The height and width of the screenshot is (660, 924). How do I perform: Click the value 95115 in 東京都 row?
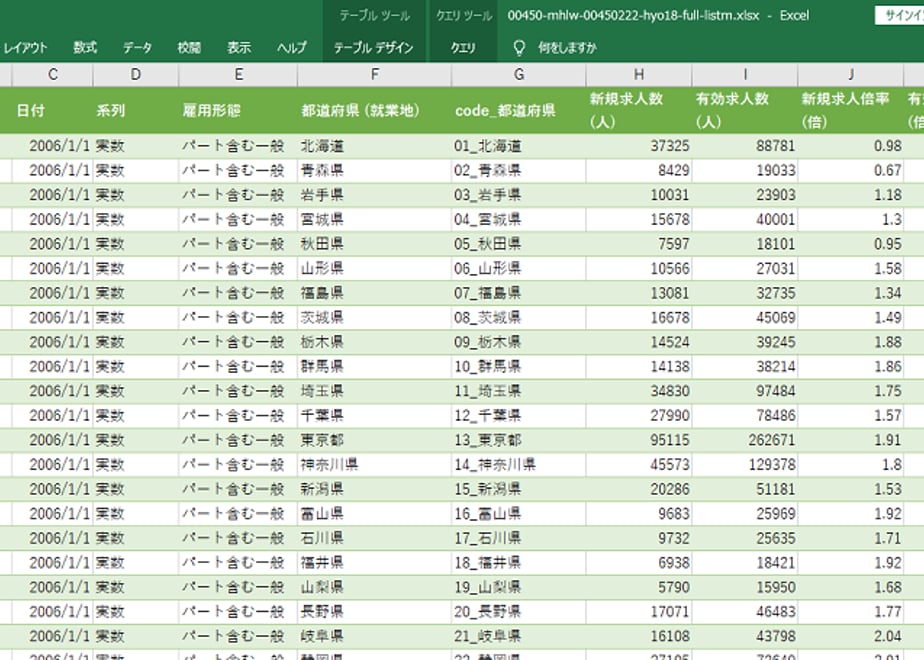point(639,440)
